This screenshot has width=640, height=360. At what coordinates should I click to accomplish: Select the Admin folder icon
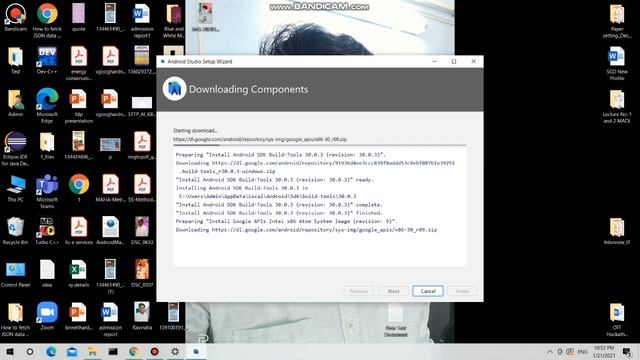click(x=16, y=103)
